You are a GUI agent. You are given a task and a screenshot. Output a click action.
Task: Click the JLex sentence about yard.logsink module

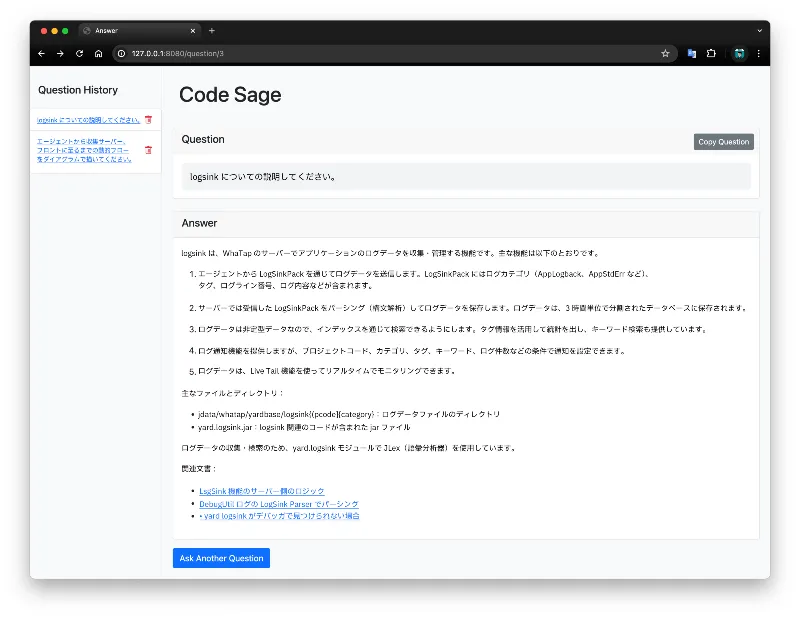pyautogui.click(x=349, y=448)
